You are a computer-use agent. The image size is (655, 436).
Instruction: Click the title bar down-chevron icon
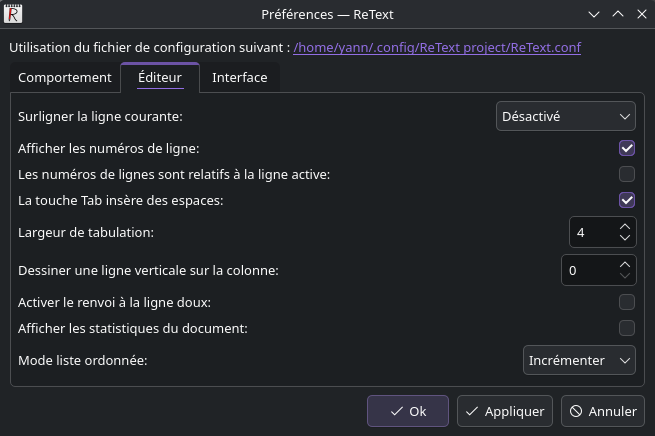tap(595, 14)
